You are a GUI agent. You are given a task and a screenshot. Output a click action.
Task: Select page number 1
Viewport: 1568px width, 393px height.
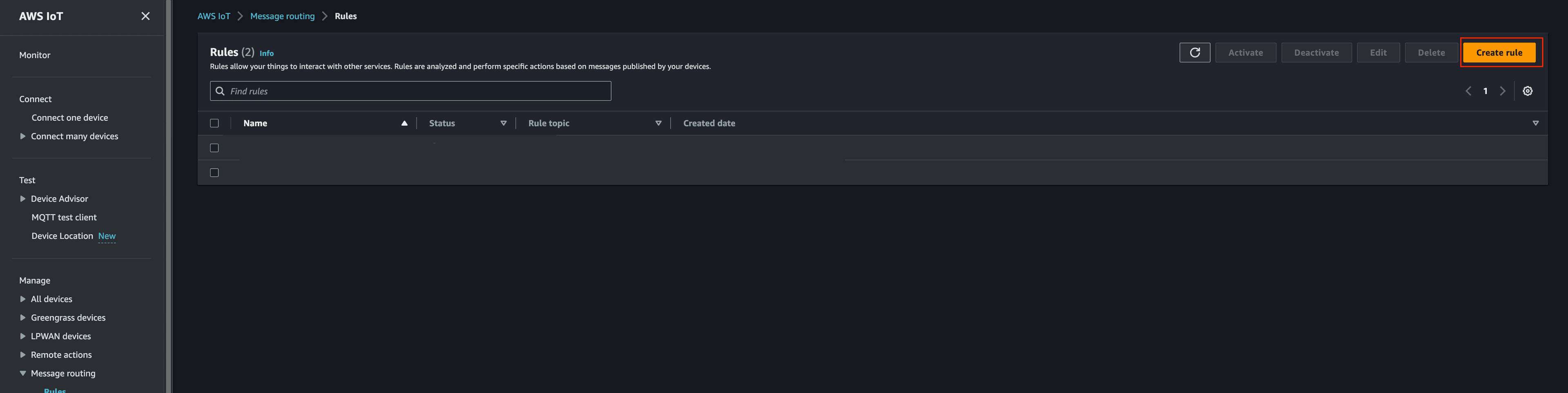click(x=1485, y=91)
